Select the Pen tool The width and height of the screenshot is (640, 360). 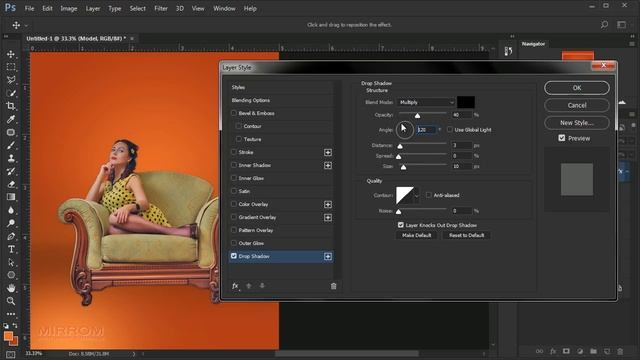(x=11, y=236)
